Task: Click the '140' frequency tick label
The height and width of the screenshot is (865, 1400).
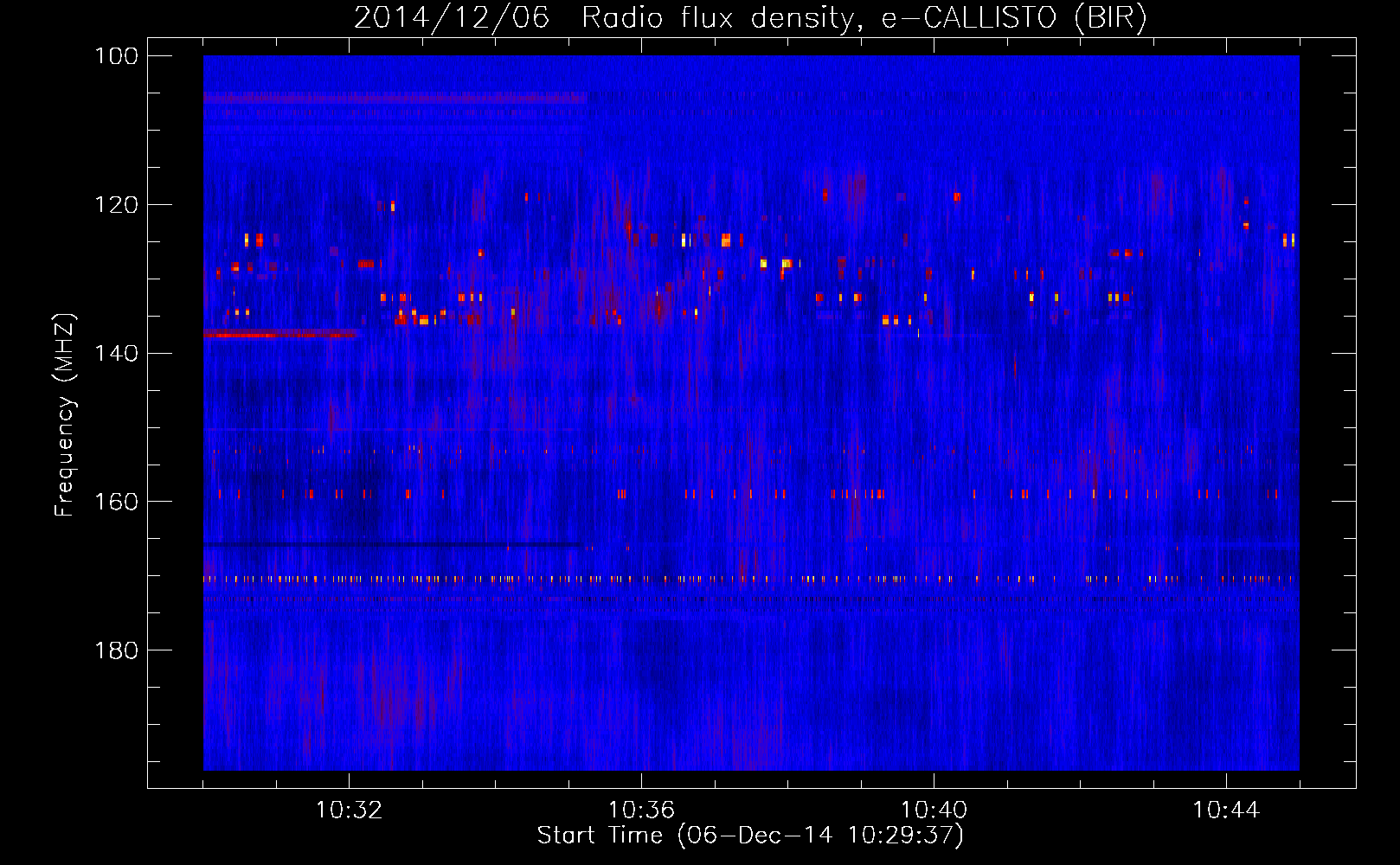Action: tap(115, 354)
